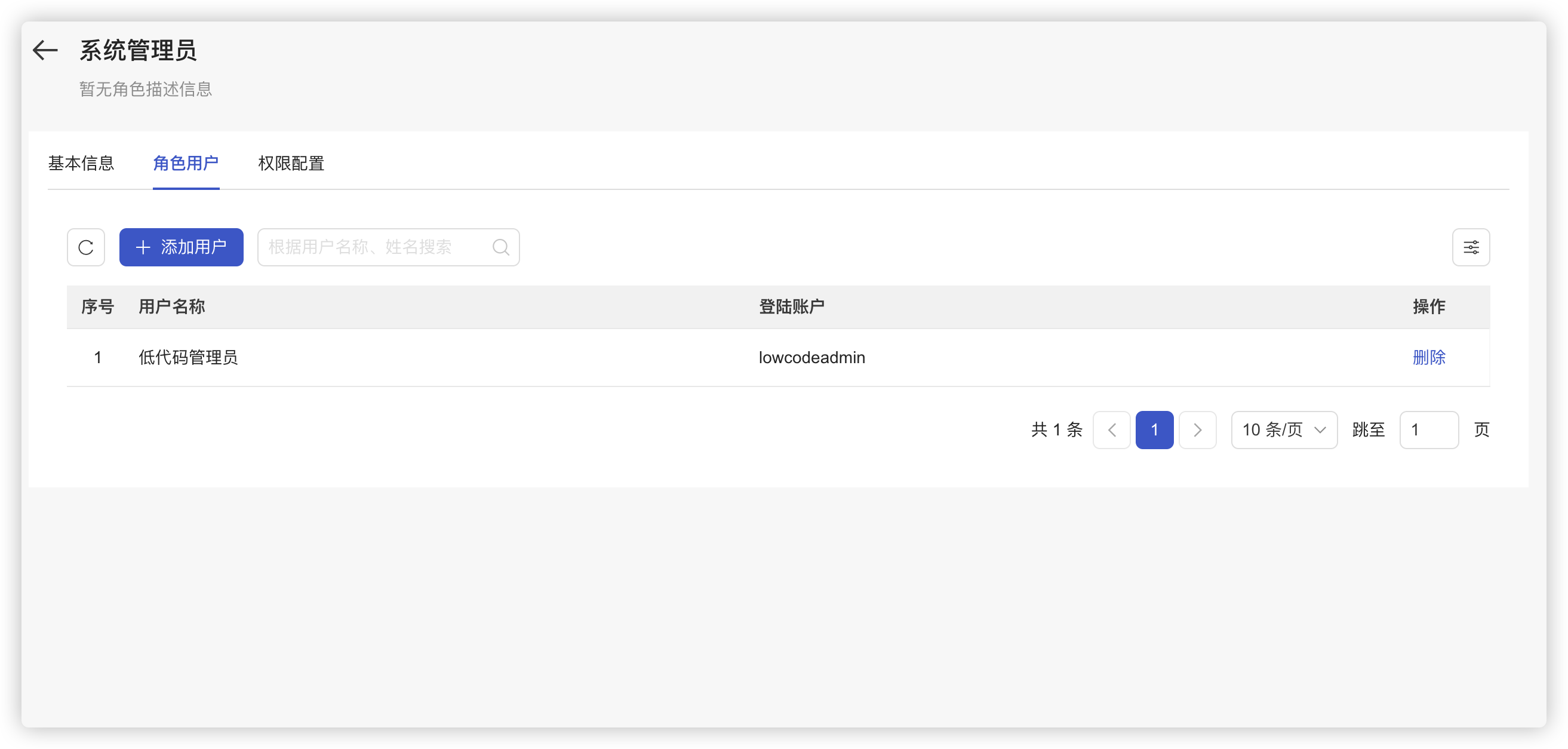Select page 1 in pagination

tap(1154, 430)
